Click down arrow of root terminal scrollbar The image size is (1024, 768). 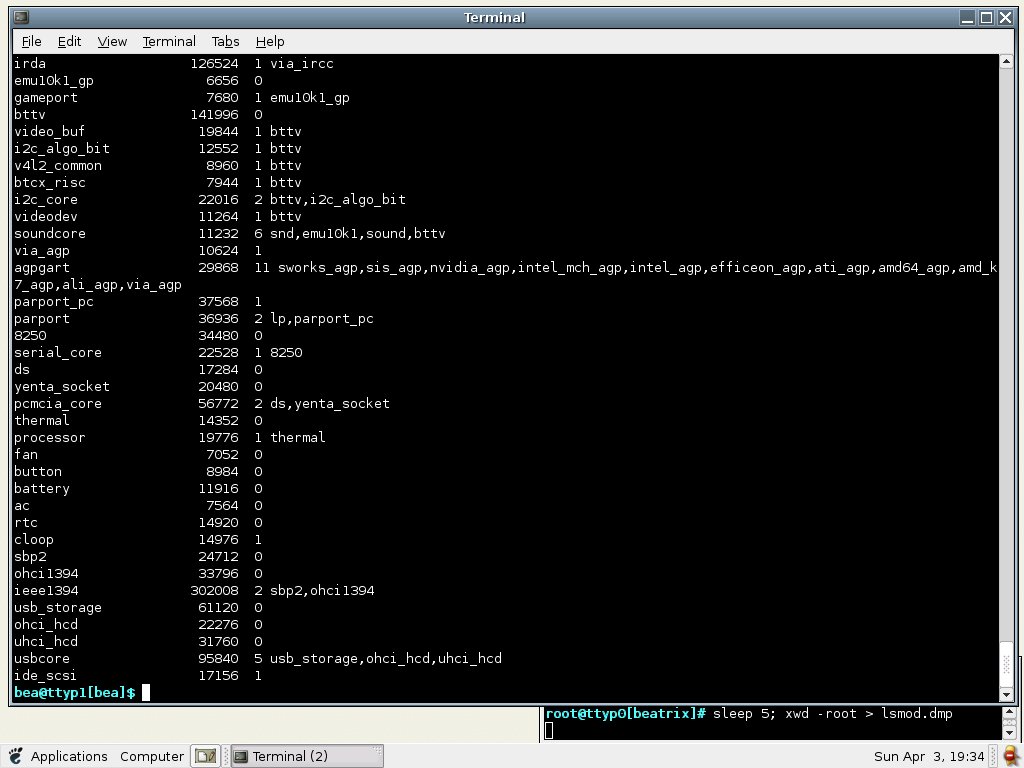[x=1009, y=733]
